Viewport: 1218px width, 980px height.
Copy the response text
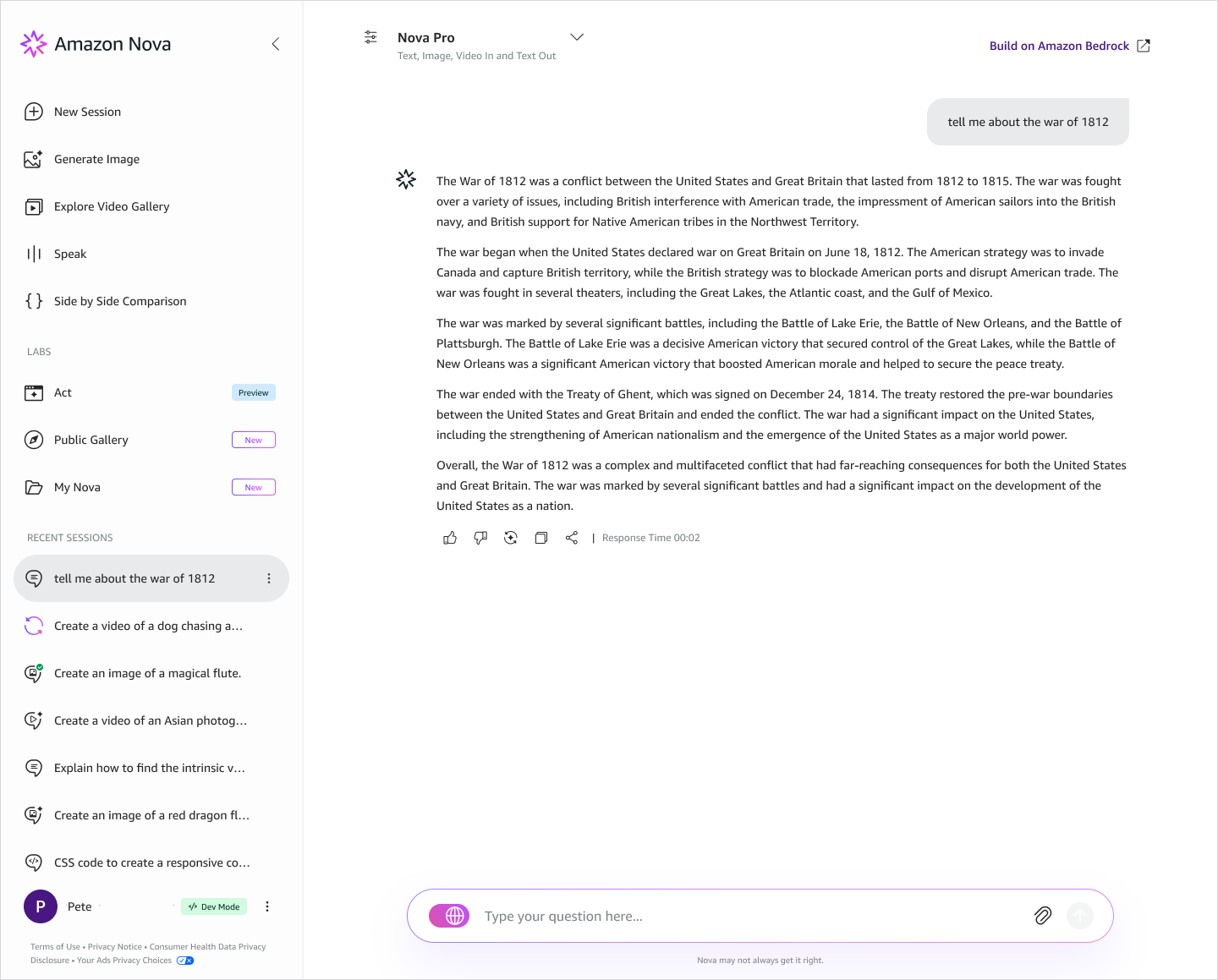(x=541, y=538)
